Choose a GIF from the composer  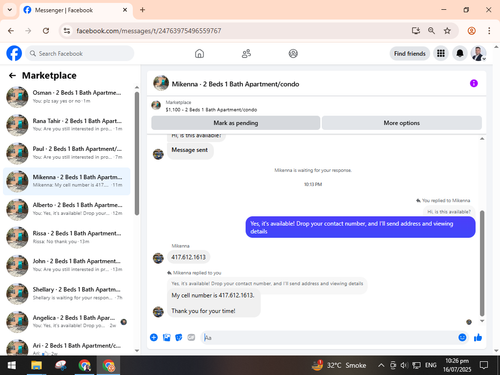191,338
